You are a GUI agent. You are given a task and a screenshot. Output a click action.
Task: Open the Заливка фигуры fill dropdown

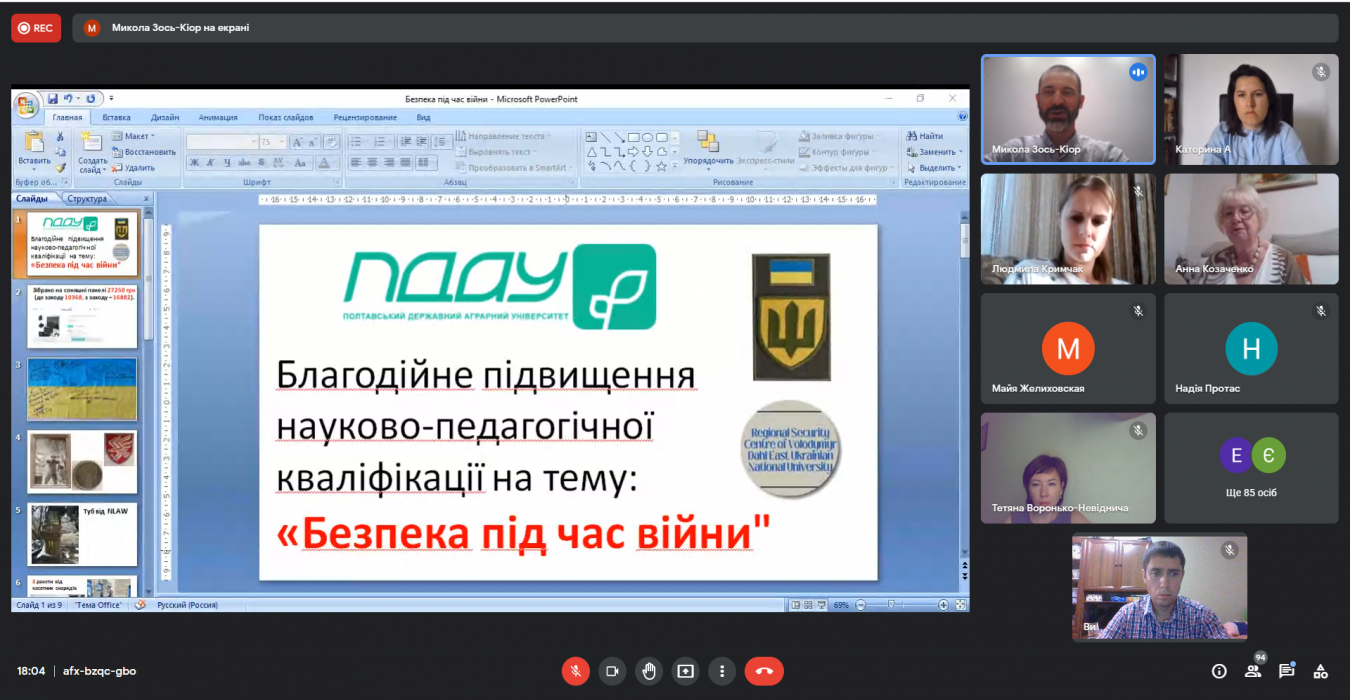[839, 136]
